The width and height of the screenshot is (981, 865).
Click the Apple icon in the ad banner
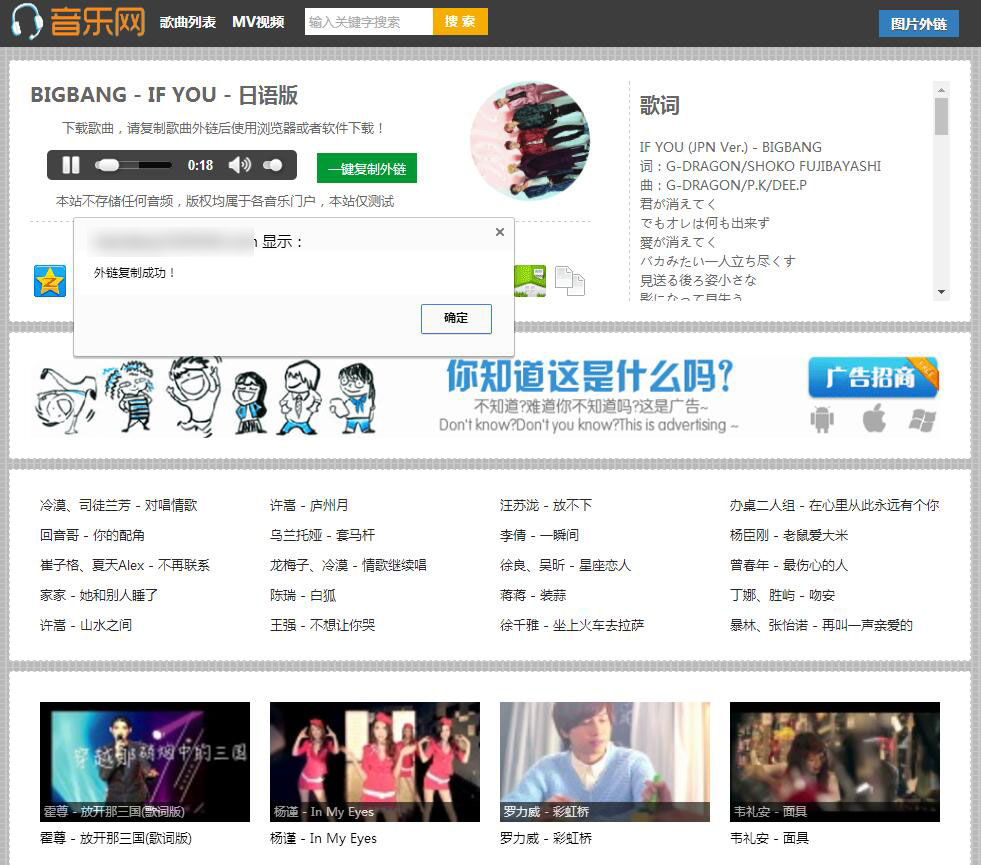[873, 420]
